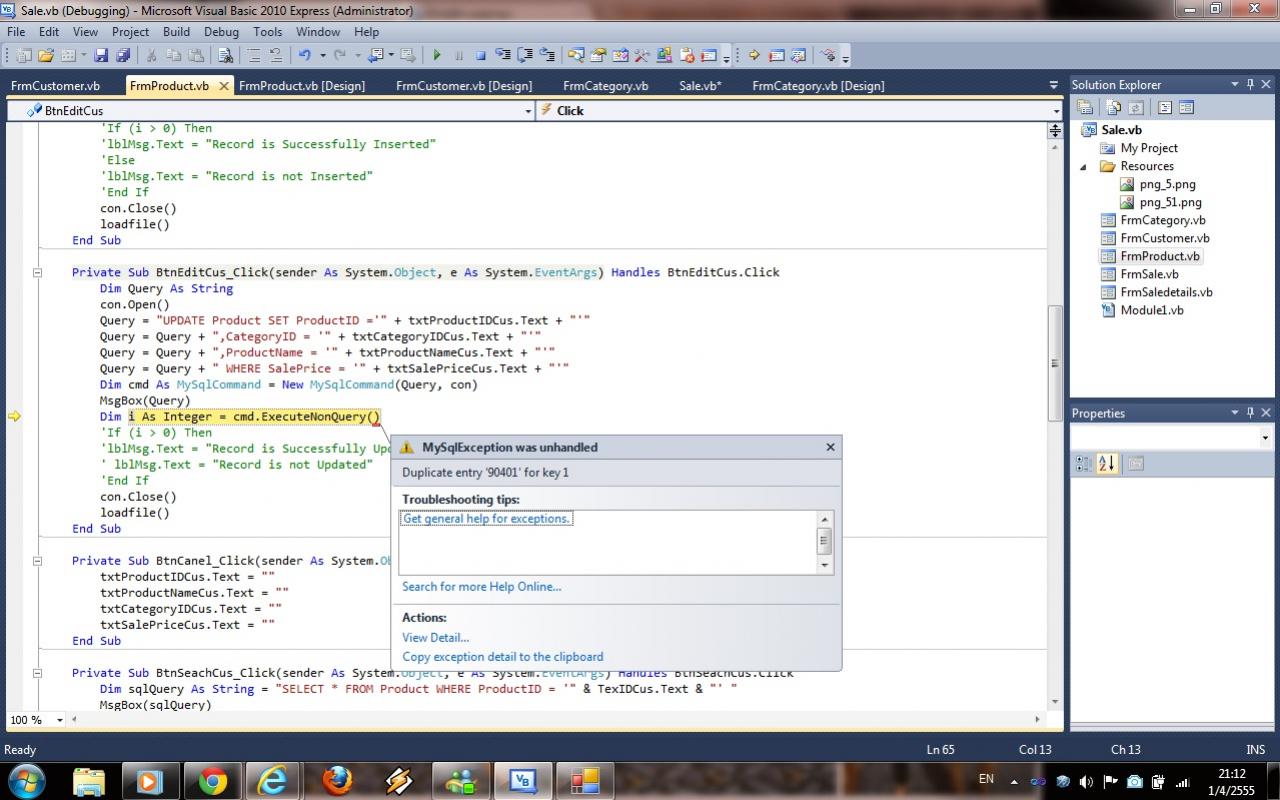Open the File menu
Viewport: 1280px width, 800px height.
pyautogui.click(x=16, y=32)
